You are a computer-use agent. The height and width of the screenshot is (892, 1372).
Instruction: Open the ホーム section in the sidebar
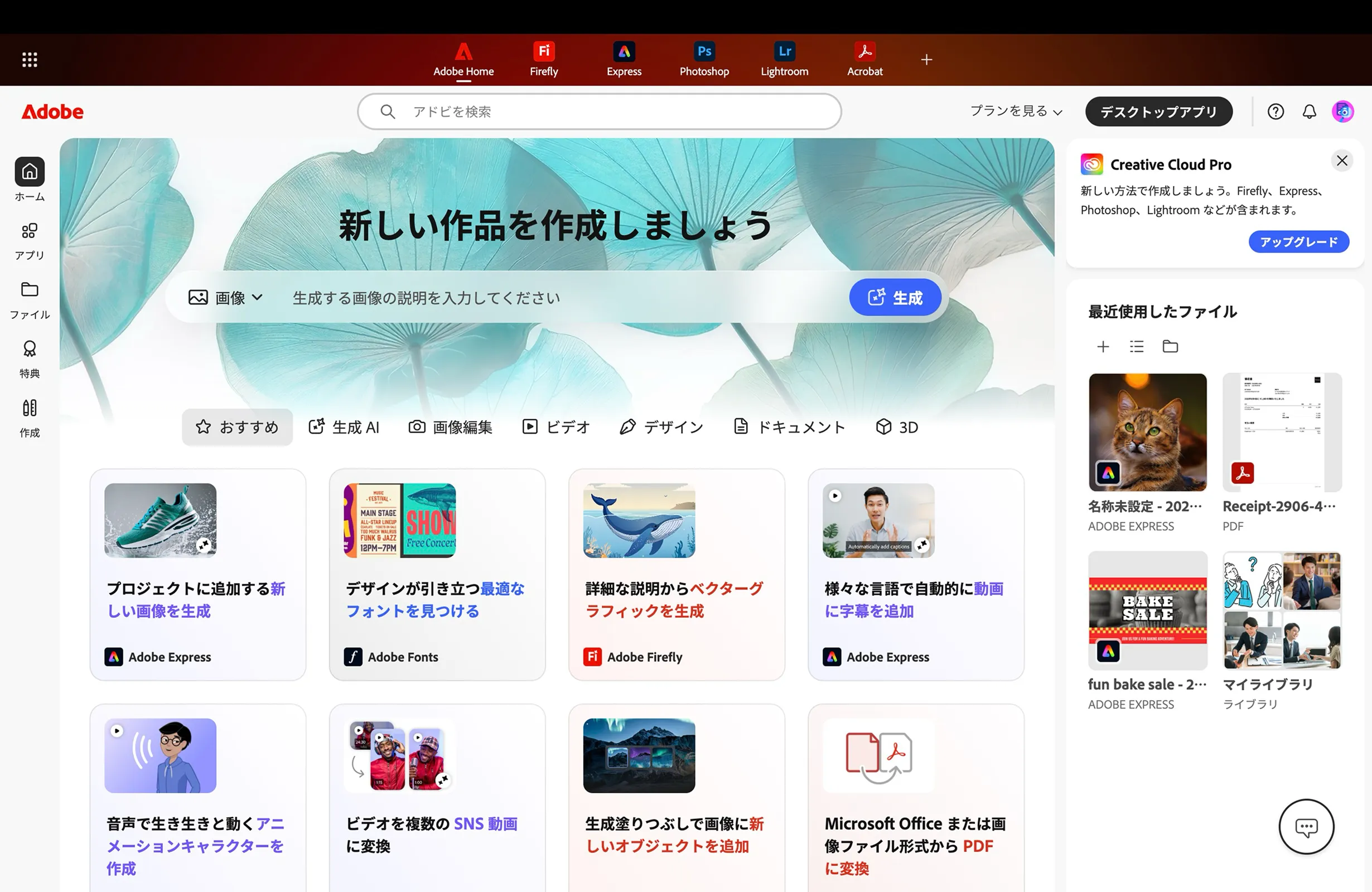[x=29, y=178]
